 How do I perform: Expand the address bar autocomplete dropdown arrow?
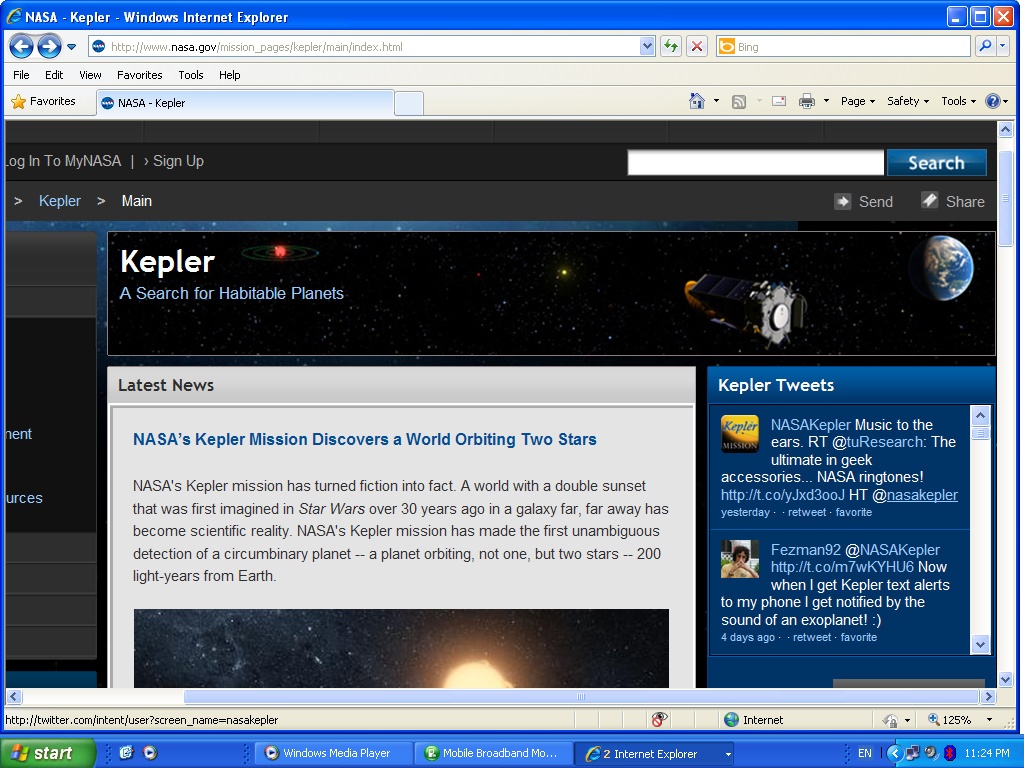[x=647, y=46]
